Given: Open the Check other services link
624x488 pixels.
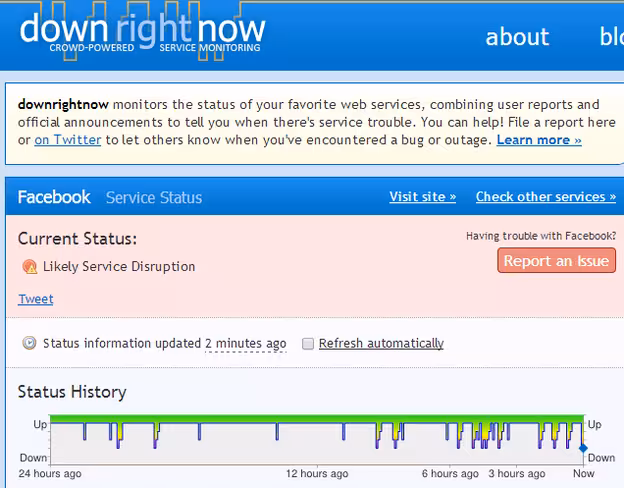Looking at the screenshot, I should pos(546,197).
